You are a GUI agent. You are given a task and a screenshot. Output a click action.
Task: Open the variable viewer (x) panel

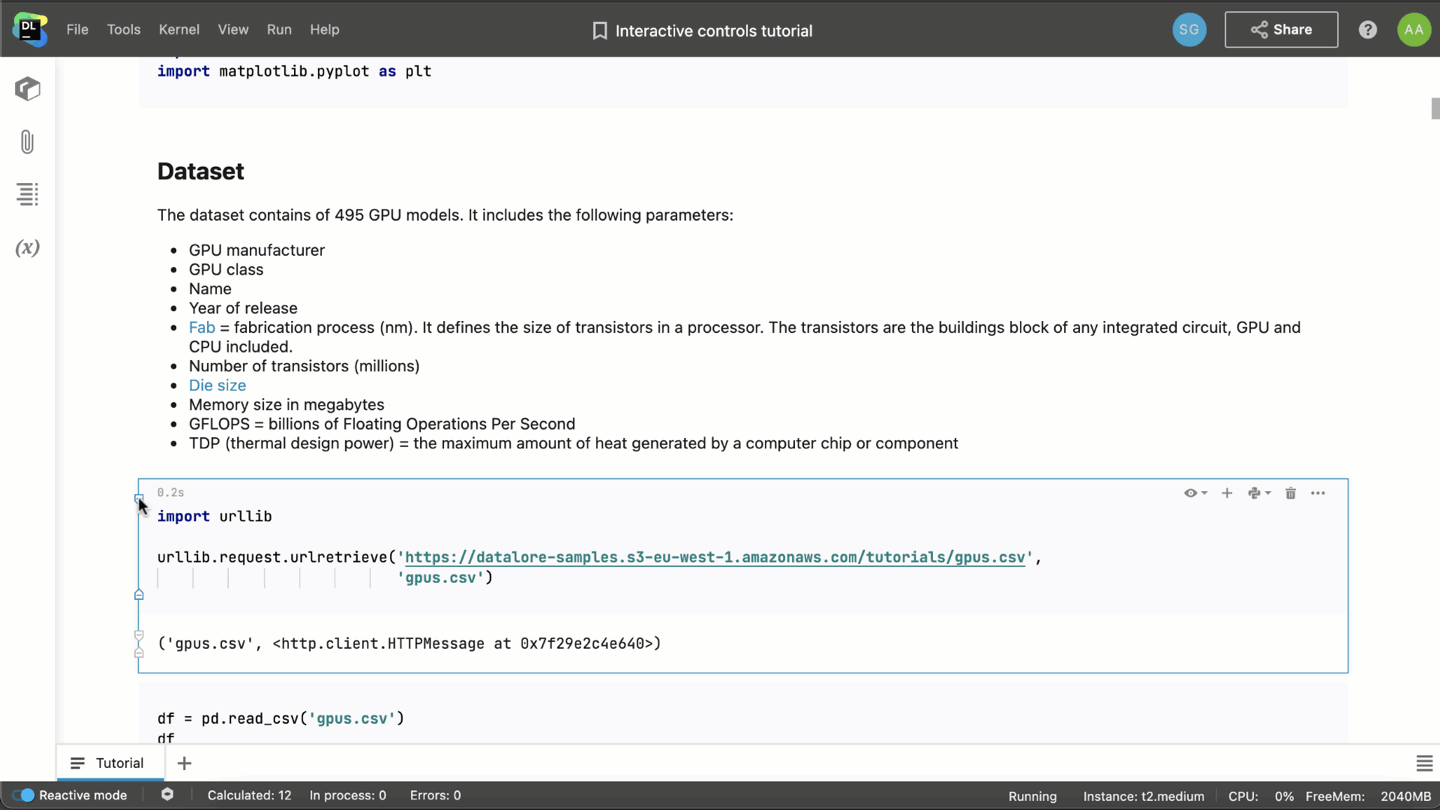(x=27, y=248)
